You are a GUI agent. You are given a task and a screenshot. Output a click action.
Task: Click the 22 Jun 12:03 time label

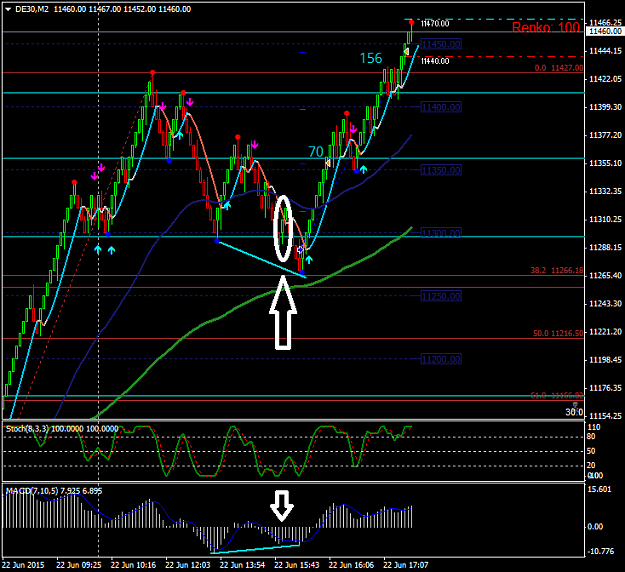tap(188, 565)
